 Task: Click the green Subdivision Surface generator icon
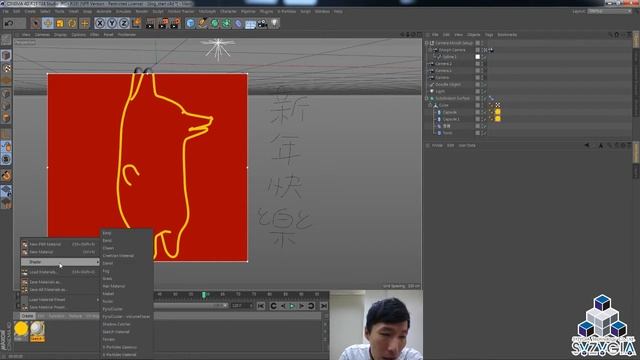(214, 23)
